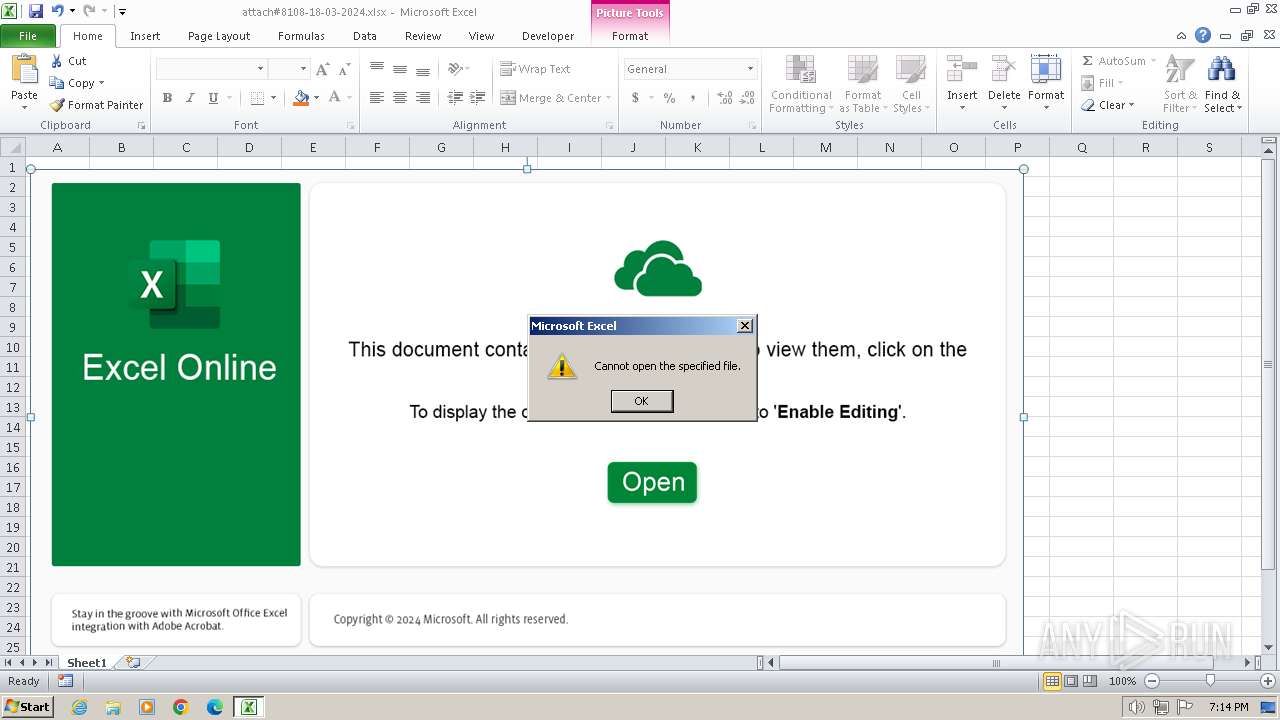Viewport: 1280px width, 720px height.
Task: Click Decrease Decimal icon
Action: tap(748, 98)
